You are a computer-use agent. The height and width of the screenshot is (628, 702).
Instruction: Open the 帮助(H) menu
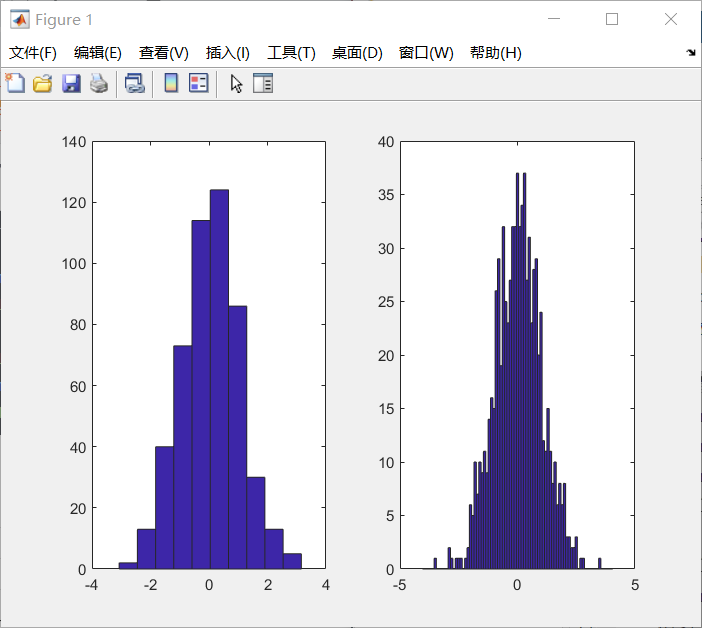pos(496,53)
